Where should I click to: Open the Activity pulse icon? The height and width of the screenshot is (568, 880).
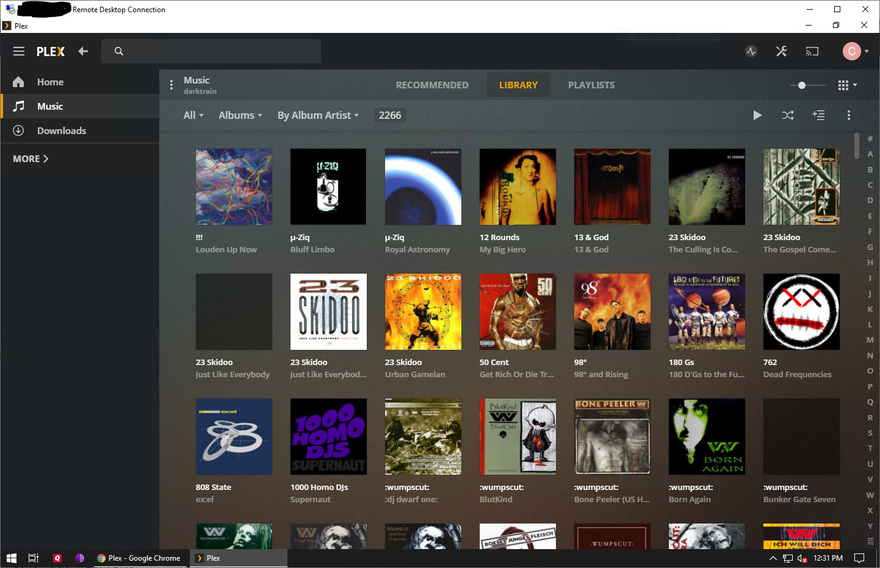[751, 52]
